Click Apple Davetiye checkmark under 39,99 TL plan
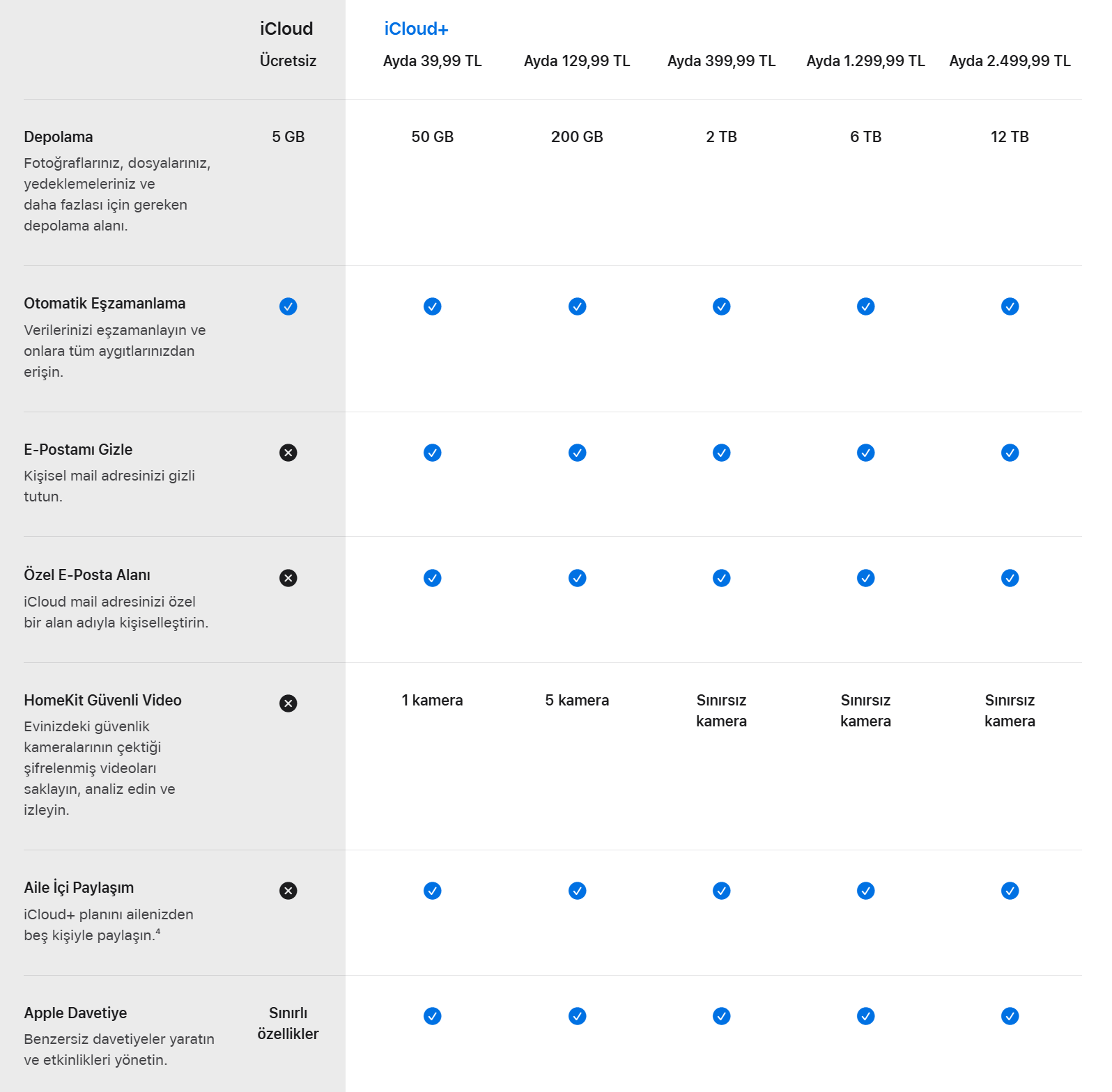The height and width of the screenshot is (1092, 1112). (432, 1016)
